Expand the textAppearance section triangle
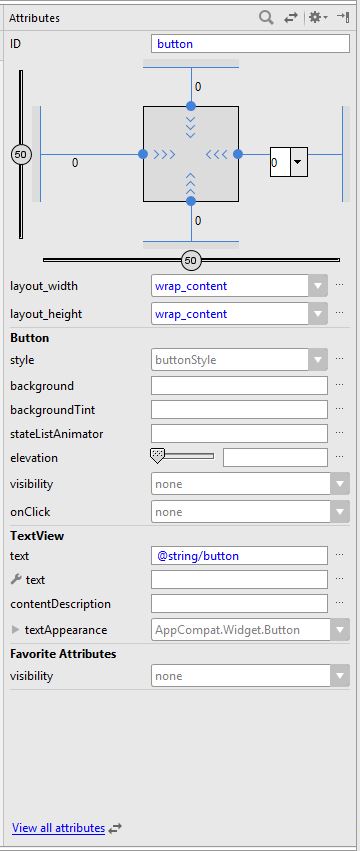 tap(15, 630)
